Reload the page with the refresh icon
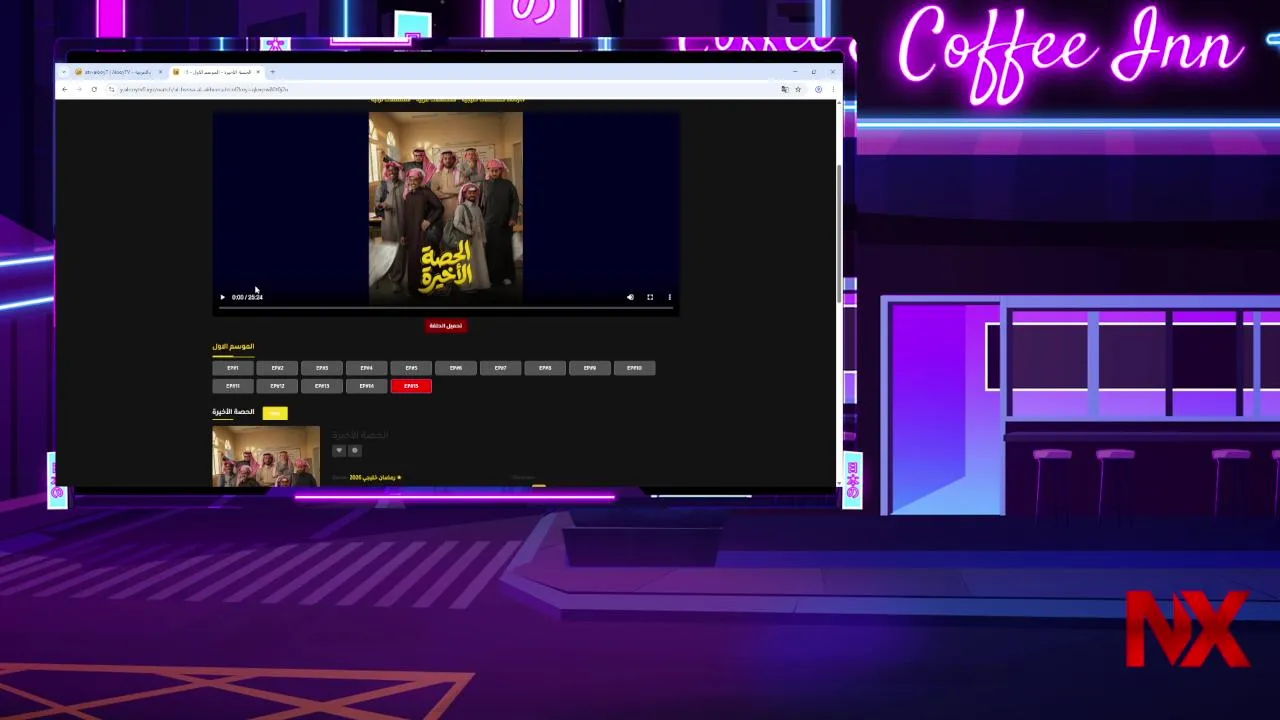Screen dimensions: 1280x720 tap(94, 89)
